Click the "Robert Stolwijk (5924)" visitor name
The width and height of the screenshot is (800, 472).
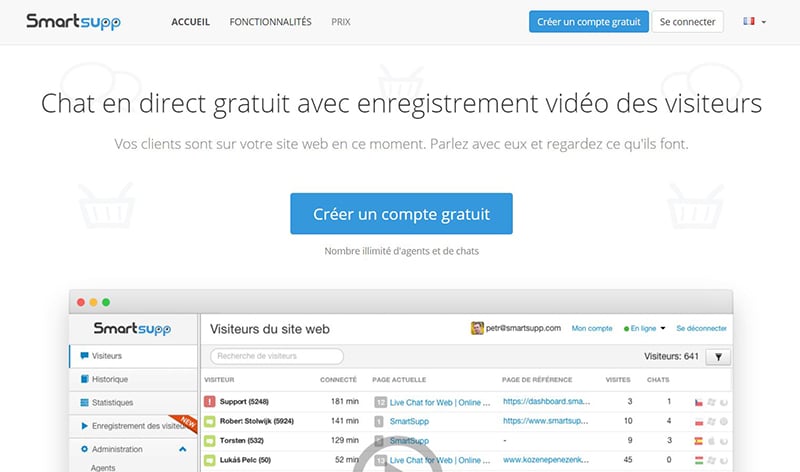pyautogui.click(x=257, y=421)
